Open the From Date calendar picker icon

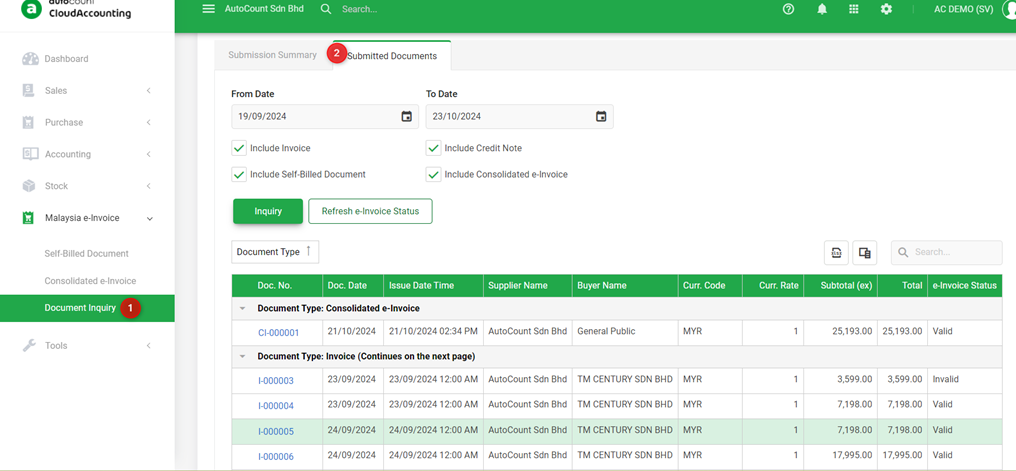406,117
